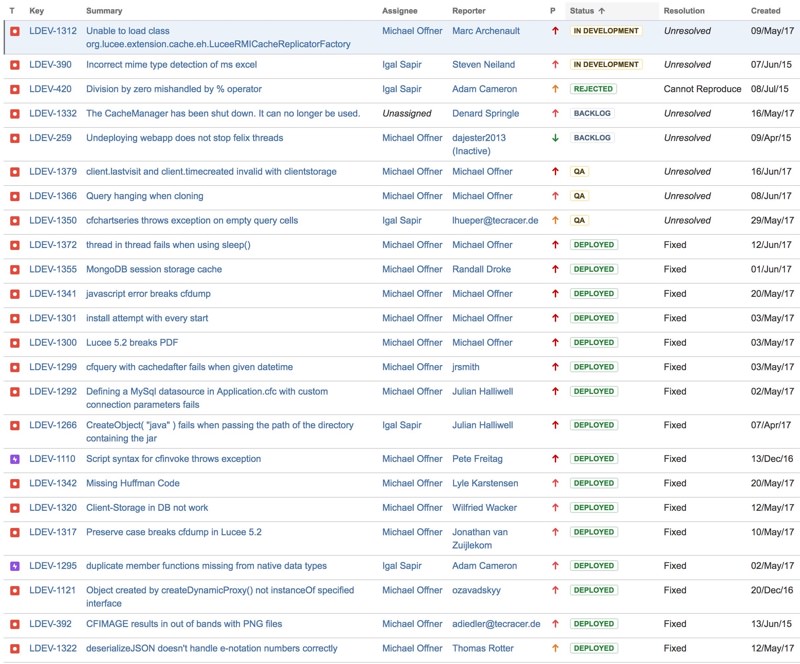The height and width of the screenshot is (664, 800).
Task: Click the priority arrow for LDEV-1332
Action: coord(555,113)
